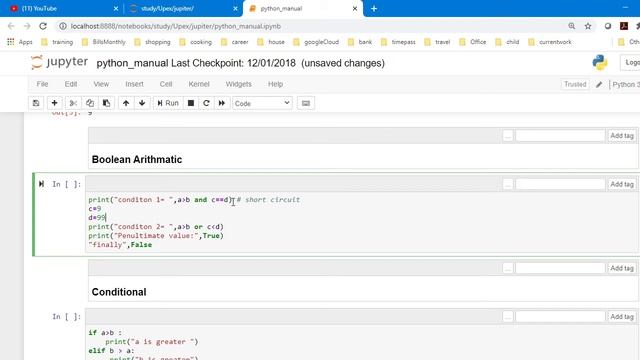The height and width of the screenshot is (360, 640).
Task: Open the house bookmarks folder
Action: pos(271,42)
